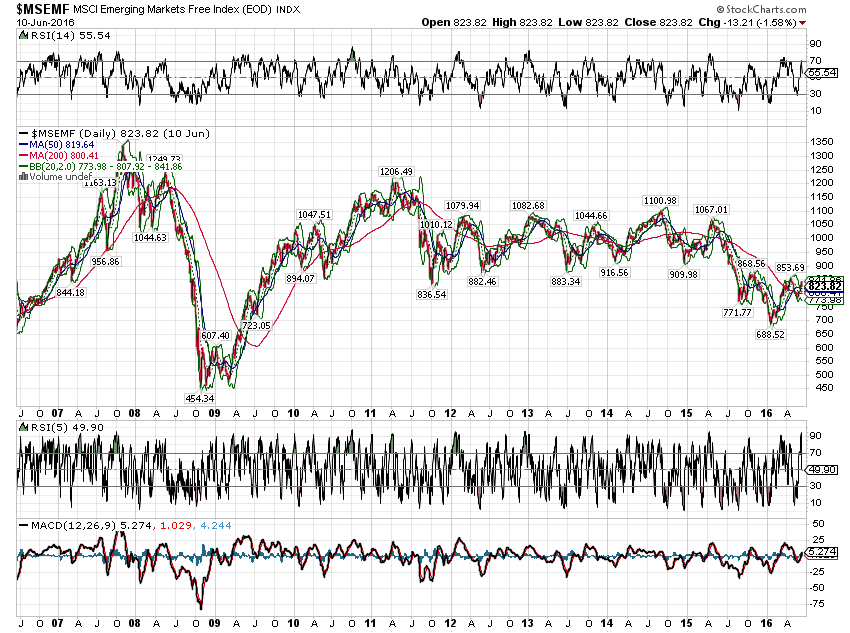Viewport: 850px width, 633px height.
Task: Click the RSI(5) 49.90 indicator label
Action: (x=67, y=427)
